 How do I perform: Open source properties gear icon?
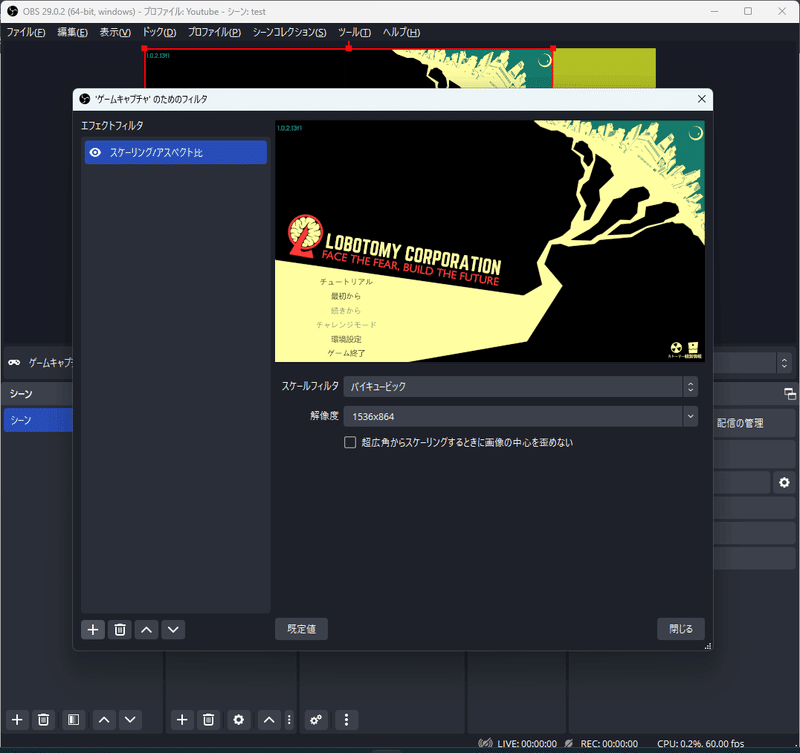(x=238, y=720)
